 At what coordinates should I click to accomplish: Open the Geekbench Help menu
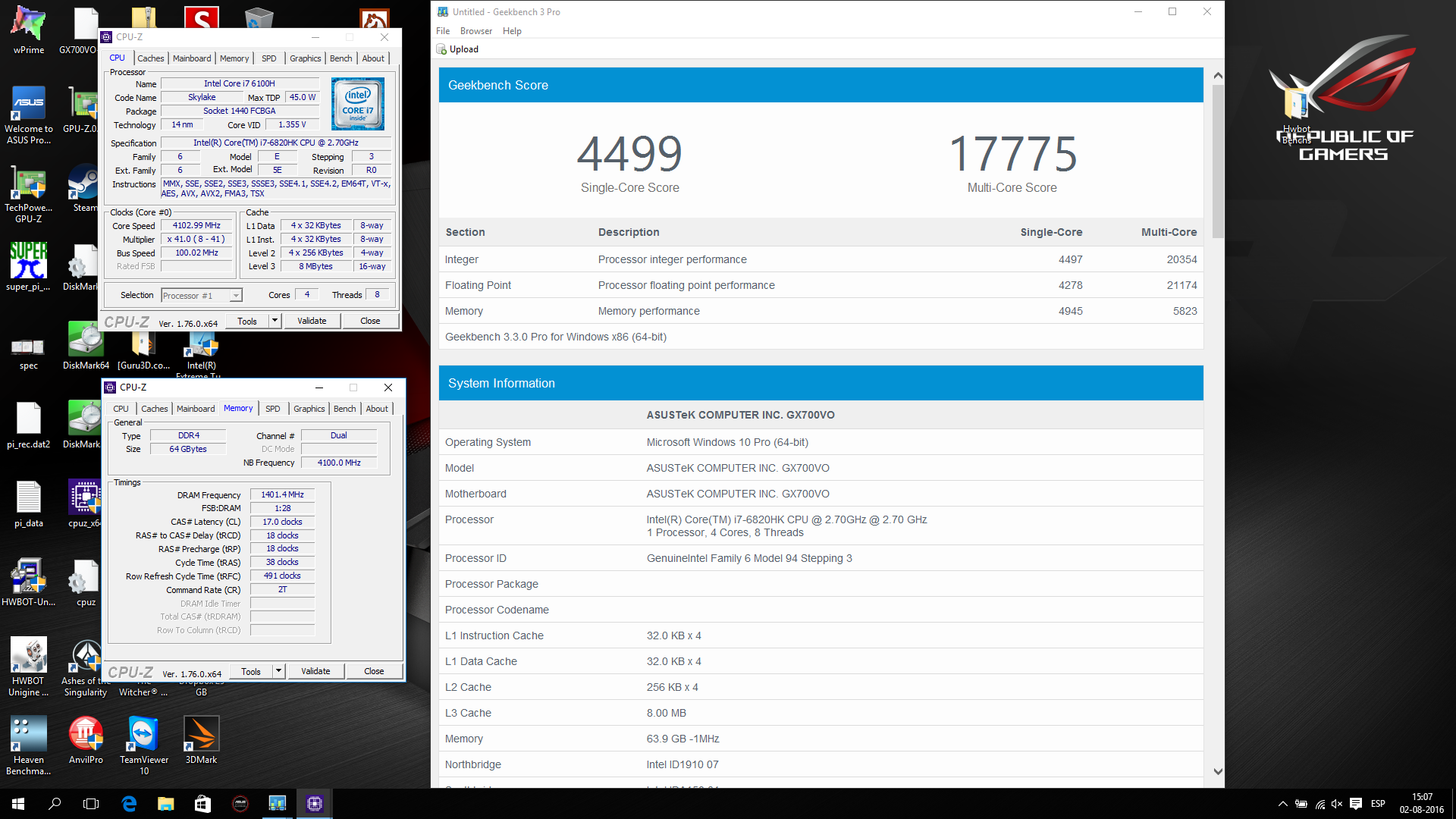512,31
